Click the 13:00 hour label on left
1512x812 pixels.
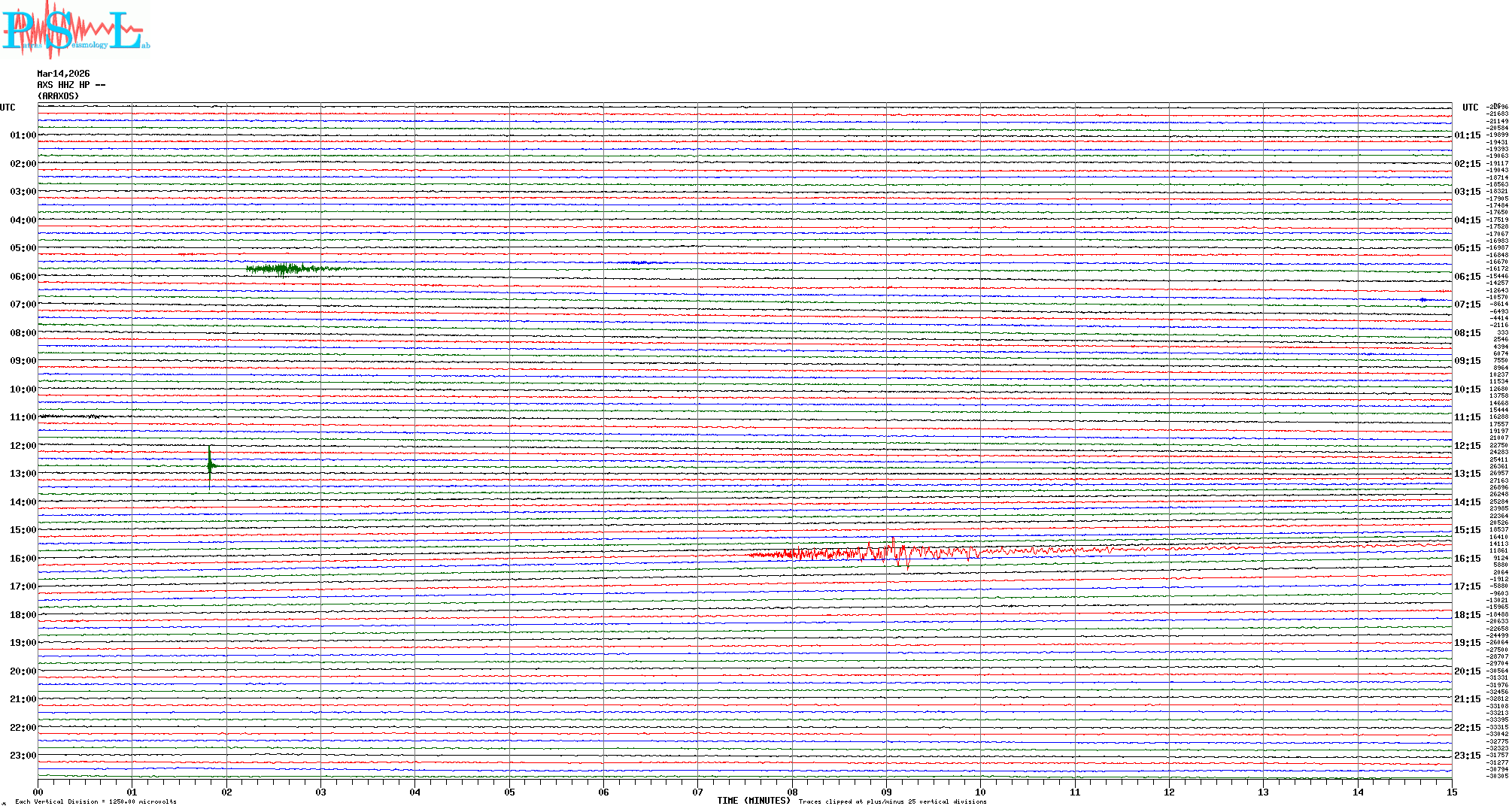(23, 474)
